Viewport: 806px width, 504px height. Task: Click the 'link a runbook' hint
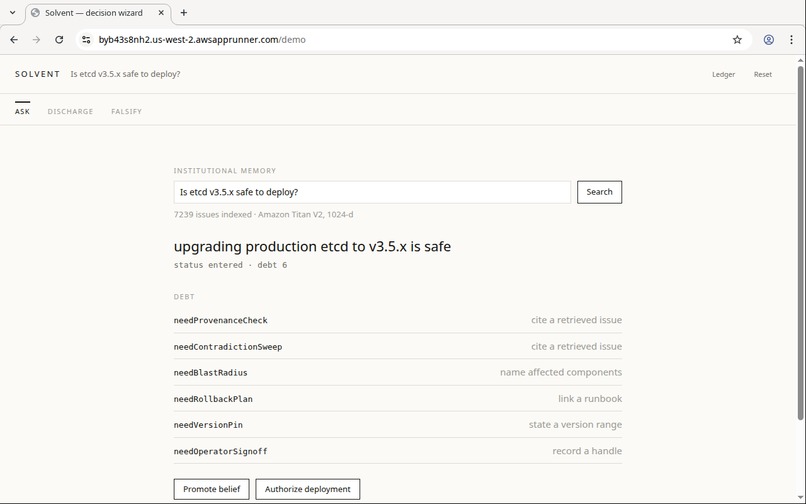[x=590, y=399]
